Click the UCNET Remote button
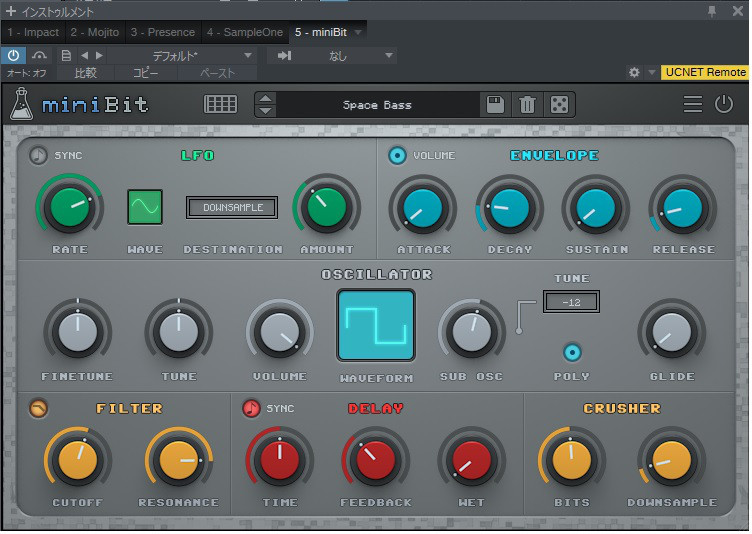Viewport: 752px width, 534px height. 705,72
